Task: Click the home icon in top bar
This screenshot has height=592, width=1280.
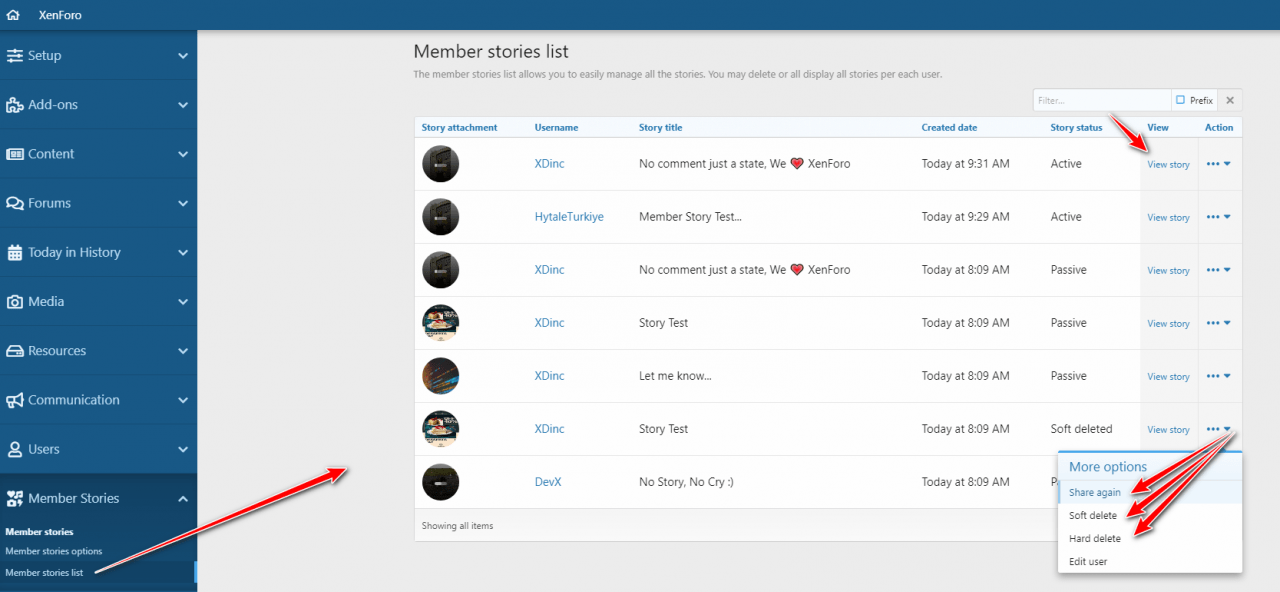Action: pos(13,15)
